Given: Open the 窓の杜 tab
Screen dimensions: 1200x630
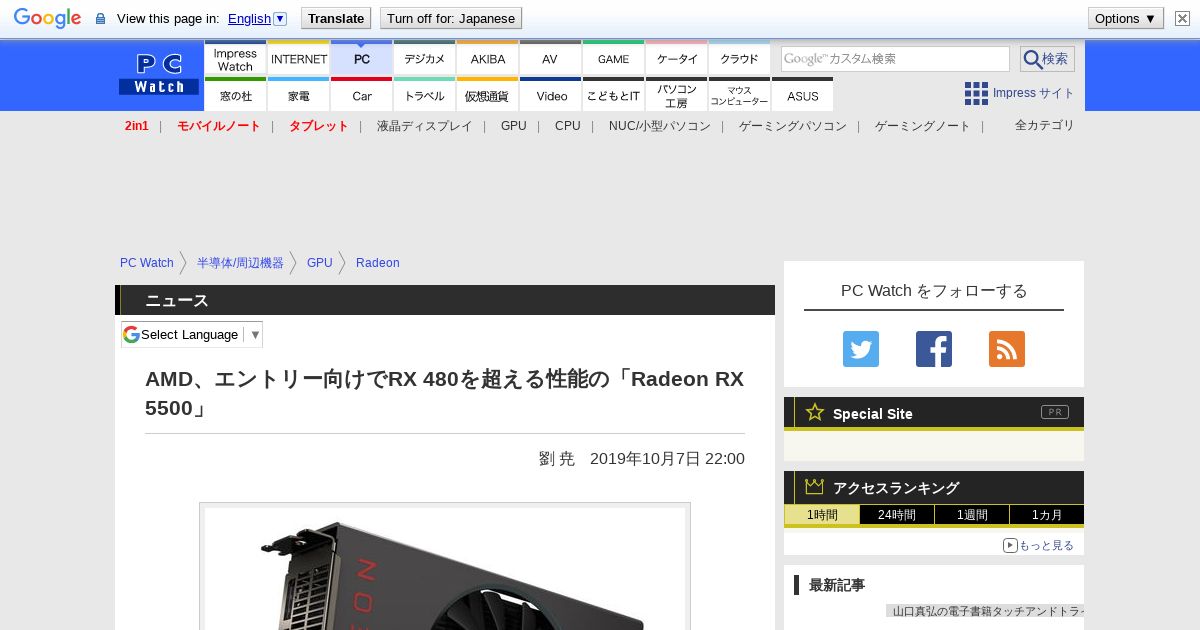Looking at the screenshot, I should [235, 95].
